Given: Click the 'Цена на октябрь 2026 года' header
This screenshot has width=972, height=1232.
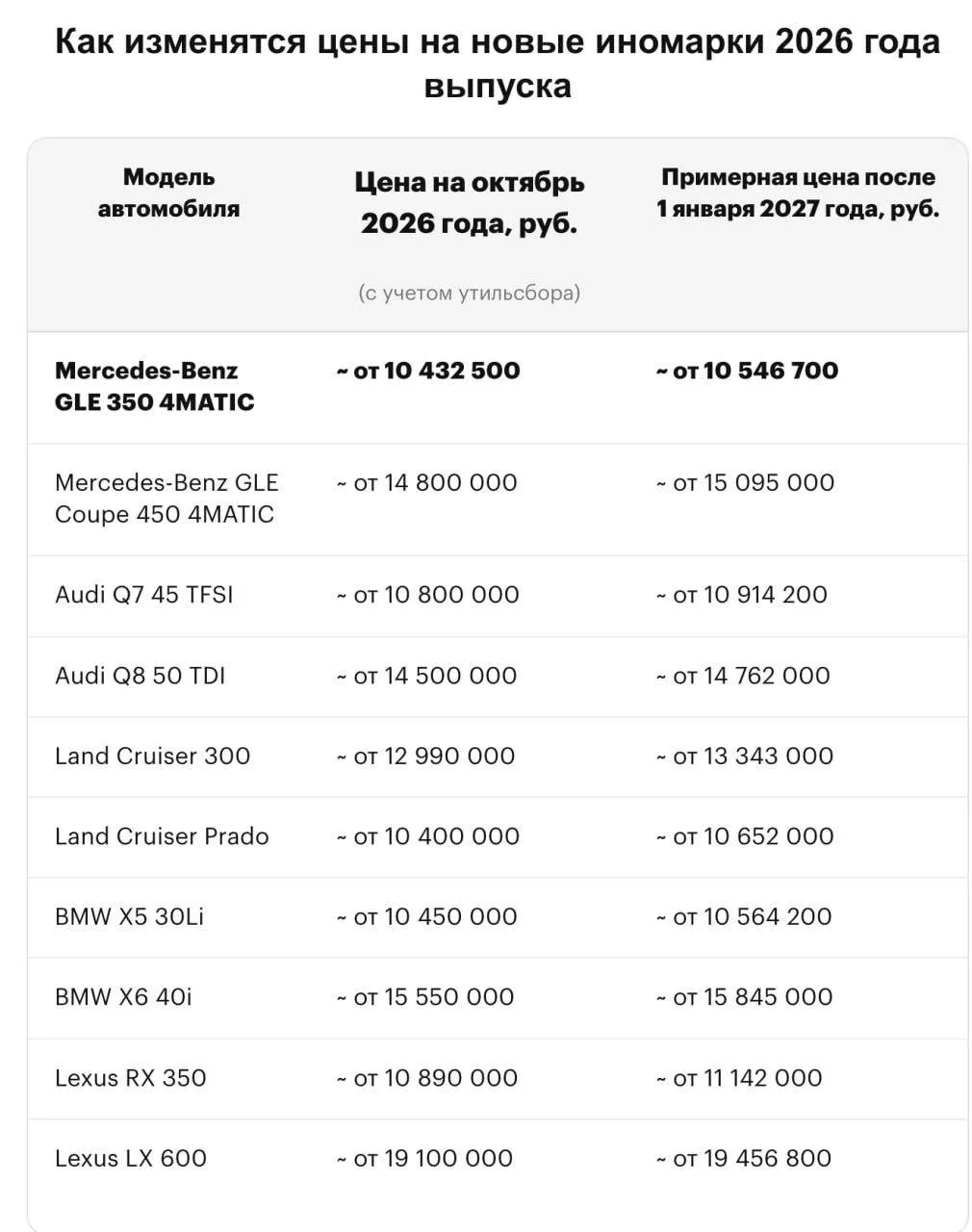Looking at the screenshot, I should 470,202.
